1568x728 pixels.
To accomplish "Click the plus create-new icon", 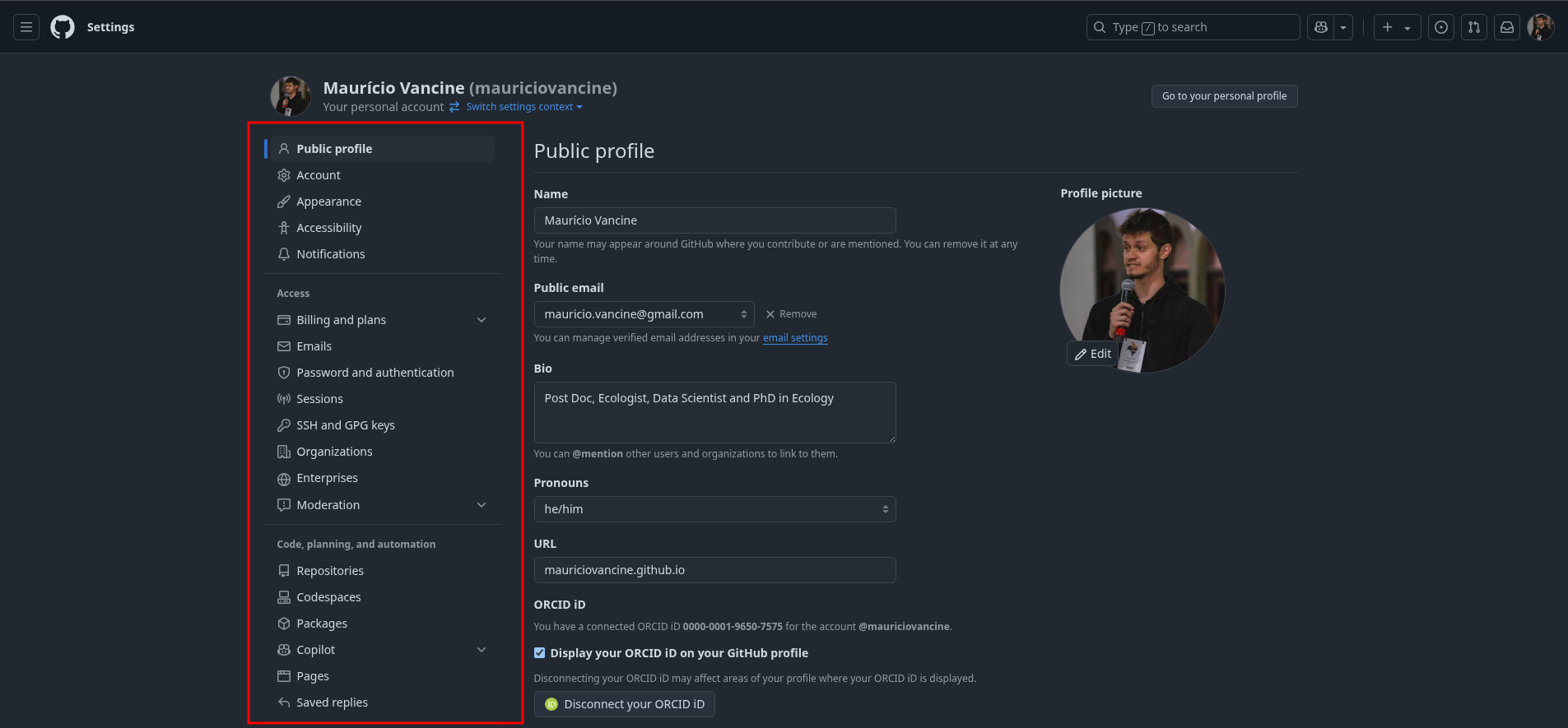I will pyautogui.click(x=1388, y=27).
